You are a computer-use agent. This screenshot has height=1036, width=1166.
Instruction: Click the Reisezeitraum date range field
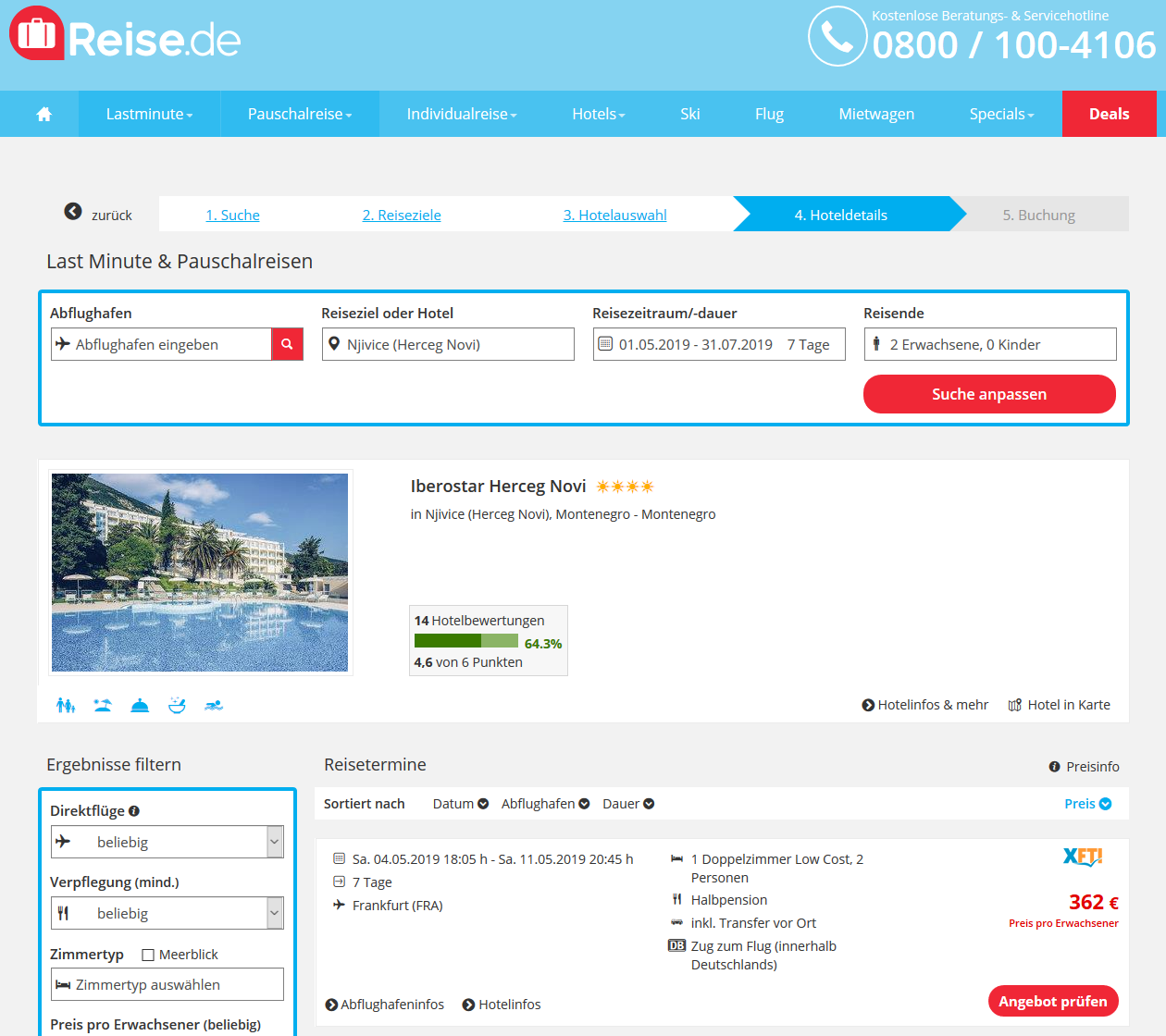719,344
